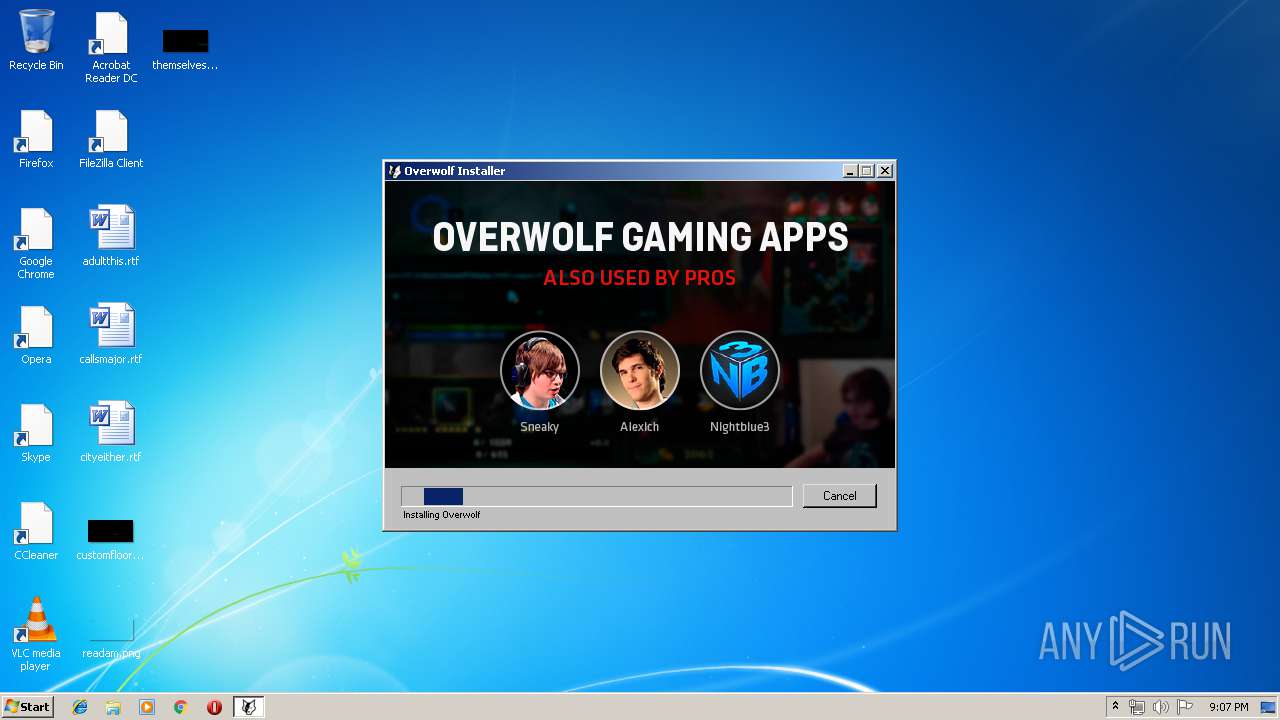Click the Sneaky pro avatar
This screenshot has height=720, width=1280.
click(x=540, y=370)
